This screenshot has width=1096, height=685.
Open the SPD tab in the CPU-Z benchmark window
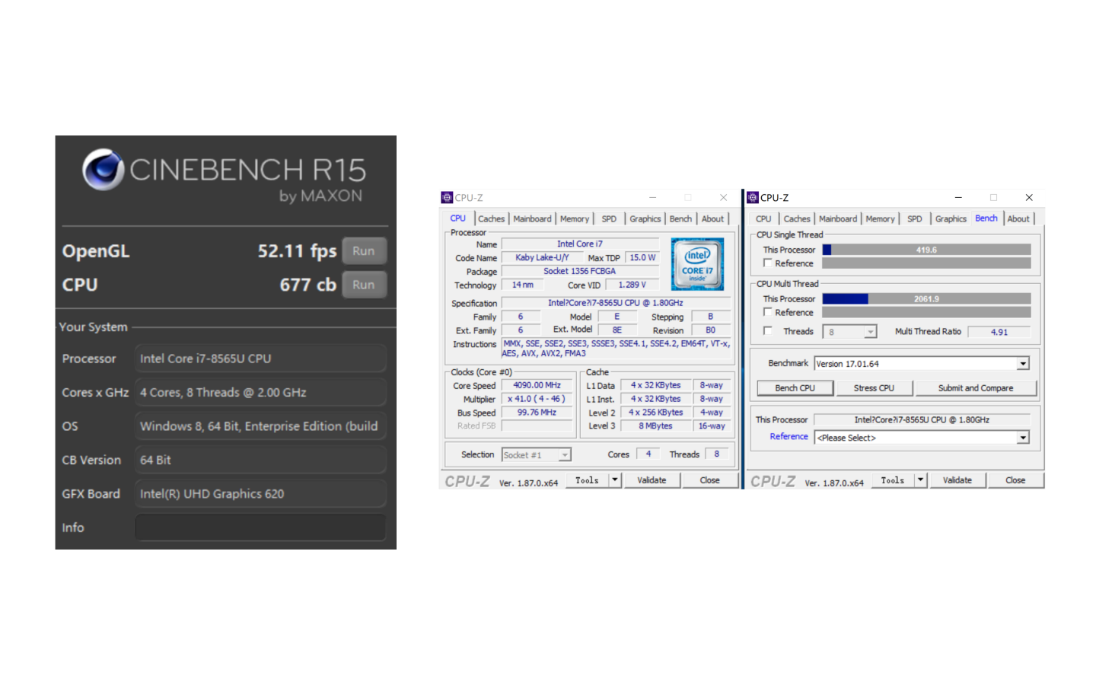pos(915,219)
